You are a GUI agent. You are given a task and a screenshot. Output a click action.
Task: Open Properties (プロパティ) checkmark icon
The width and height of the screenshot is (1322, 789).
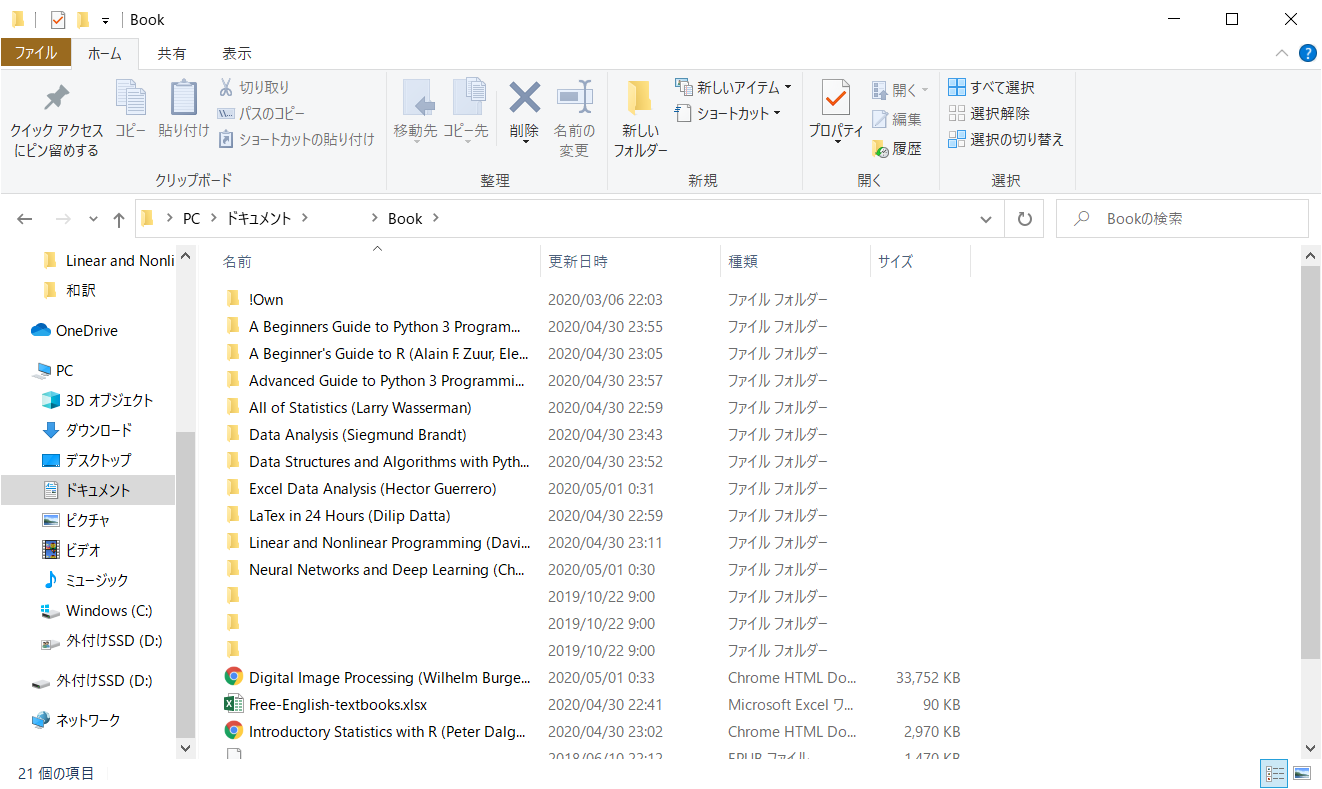pyautogui.click(x=835, y=99)
